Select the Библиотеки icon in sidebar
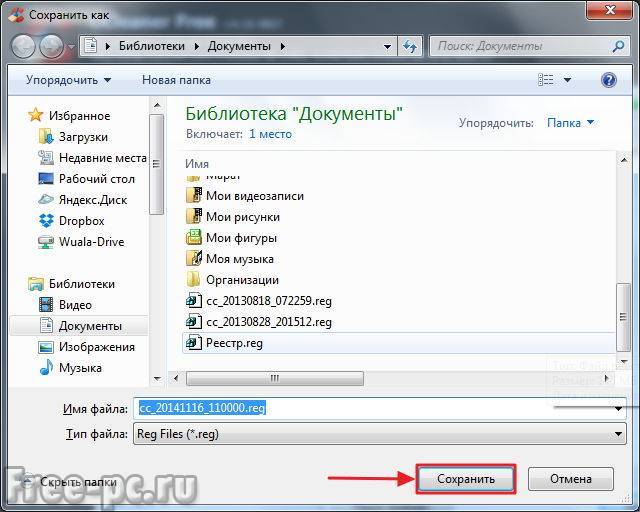 pyautogui.click(x=36, y=284)
